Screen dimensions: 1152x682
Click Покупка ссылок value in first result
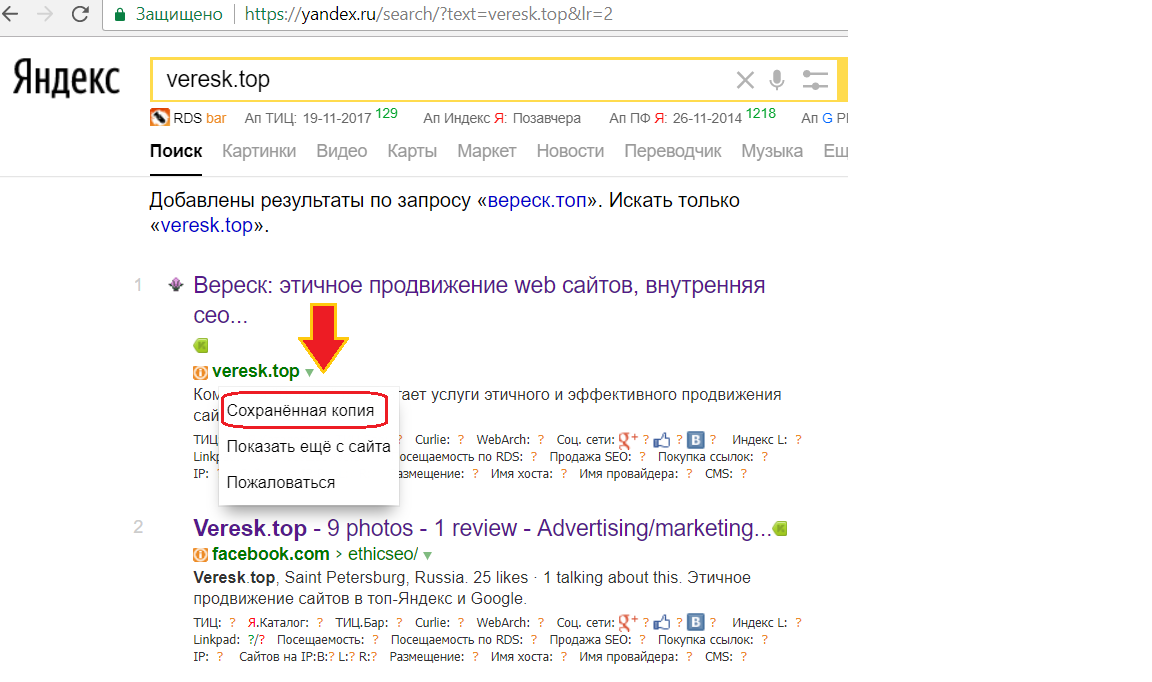point(764,456)
